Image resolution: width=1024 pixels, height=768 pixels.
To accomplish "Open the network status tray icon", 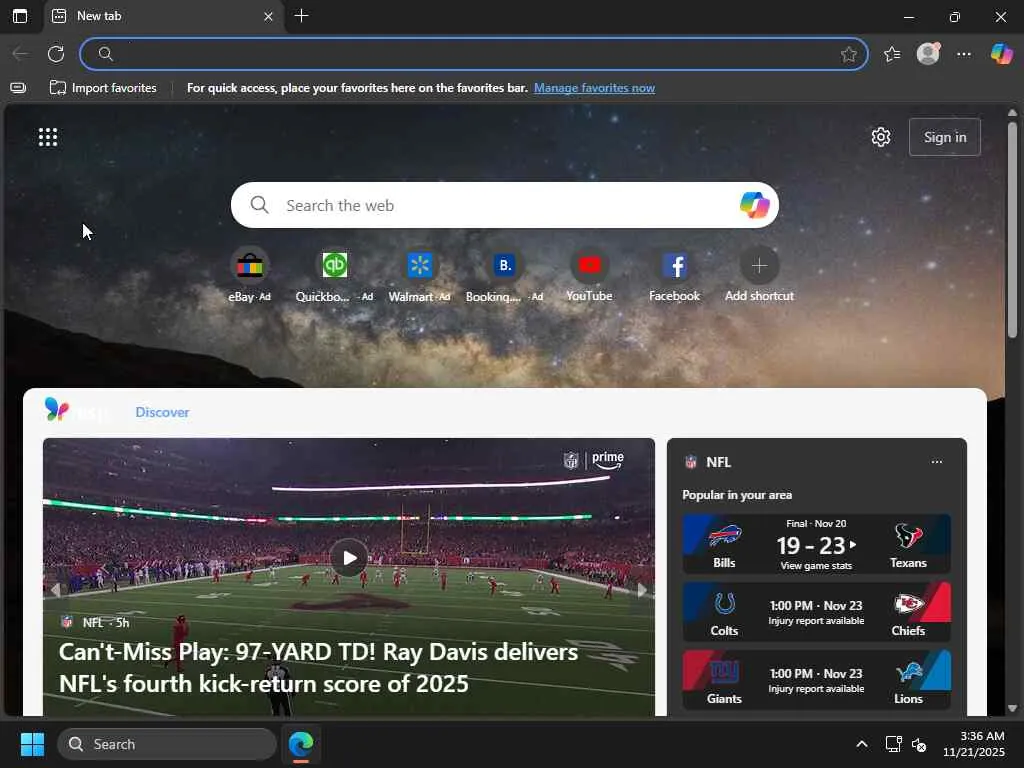I will [x=893, y=744].
